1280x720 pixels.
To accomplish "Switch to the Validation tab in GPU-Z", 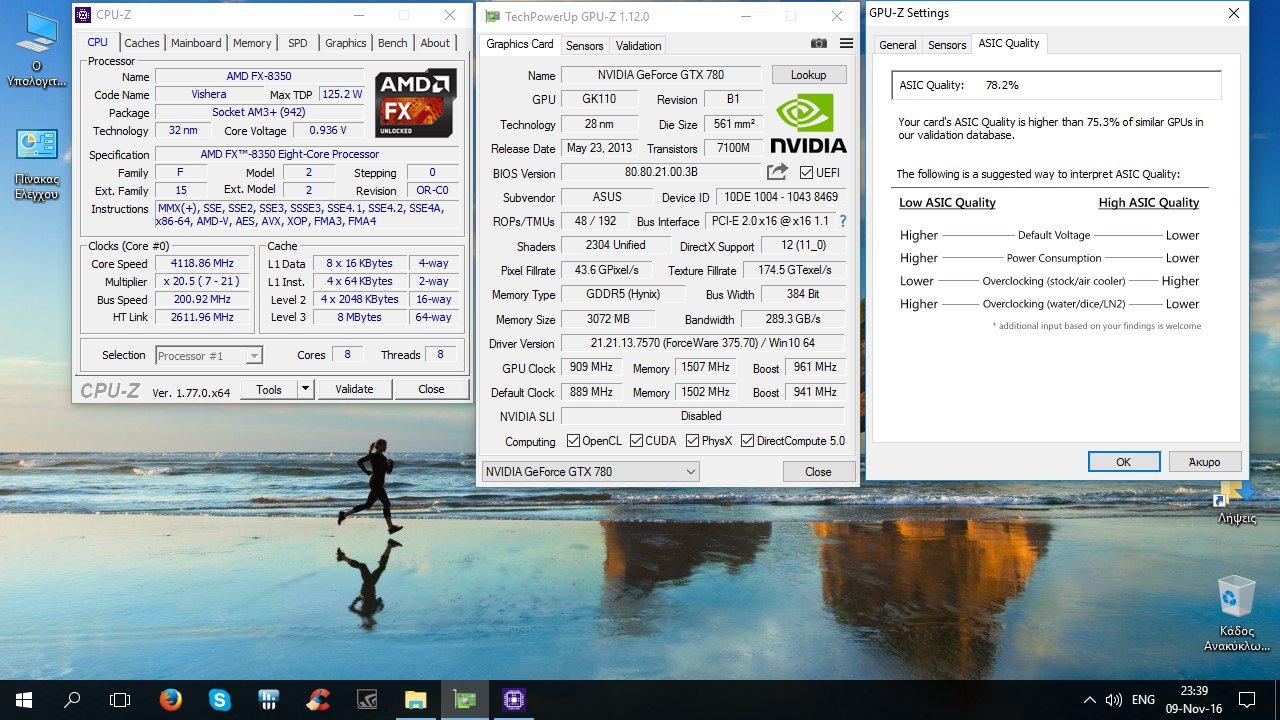I will coord(639,45).
